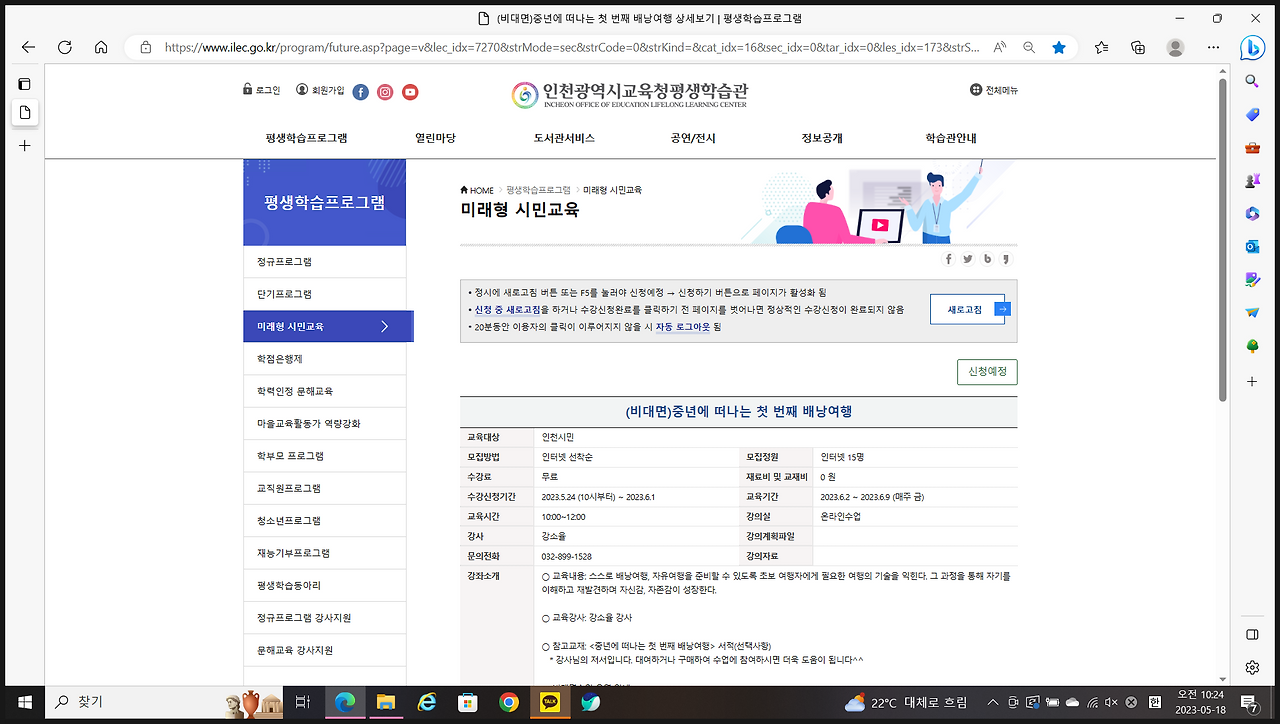Click the 로그인 login link
The image size is (1280, 724).
pos(262,90)
